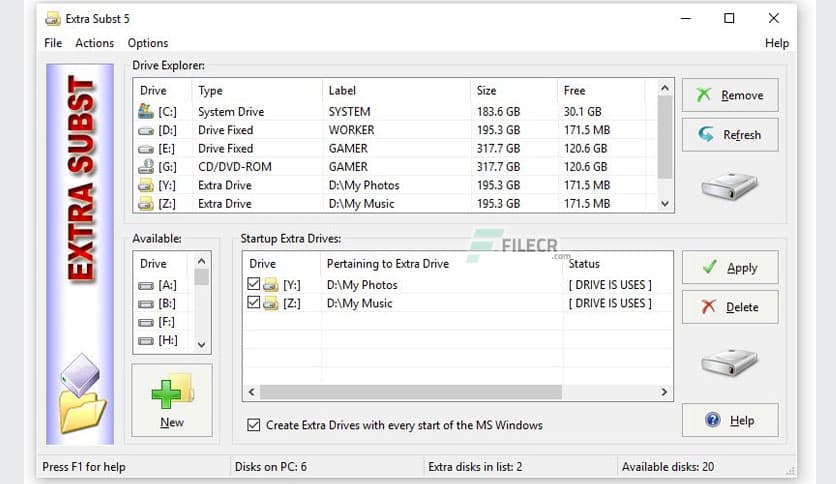The width and height of the screenshot is (836, 484).
Task: Click the Z: folder icon in Startup Extra Drives
Action: pos(271,303)
